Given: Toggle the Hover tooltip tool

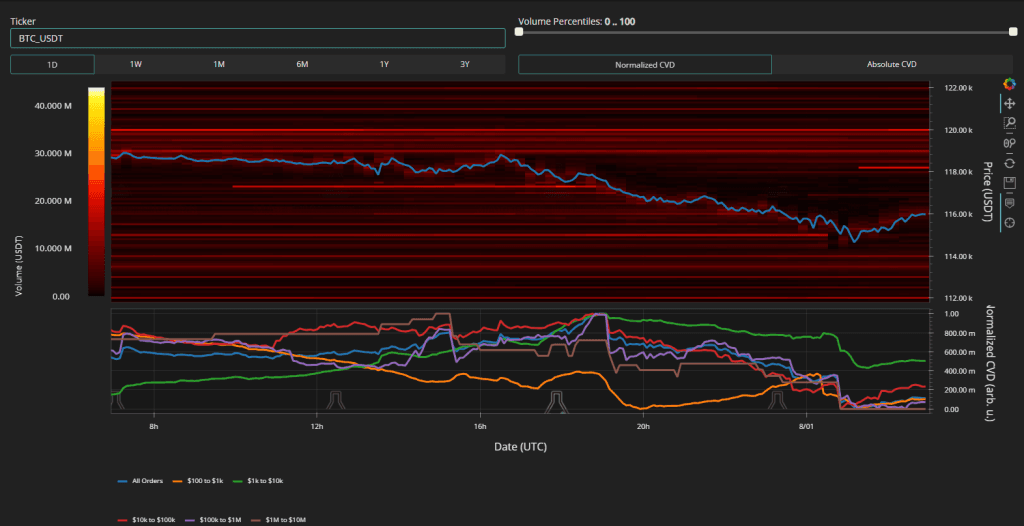Looking at the screenshot, I should (1010, 203).
